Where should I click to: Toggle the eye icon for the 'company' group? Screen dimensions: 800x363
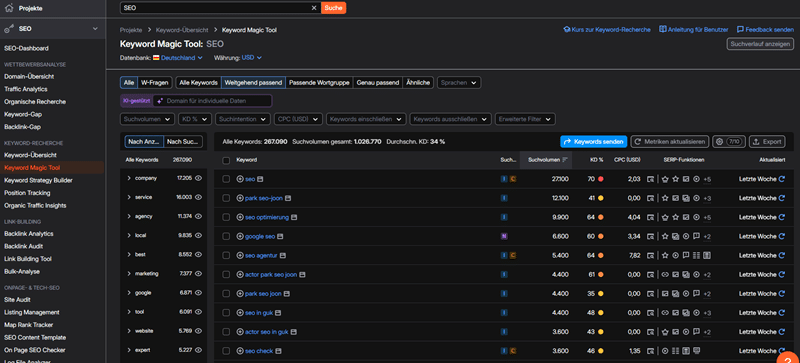coord(198,178)
